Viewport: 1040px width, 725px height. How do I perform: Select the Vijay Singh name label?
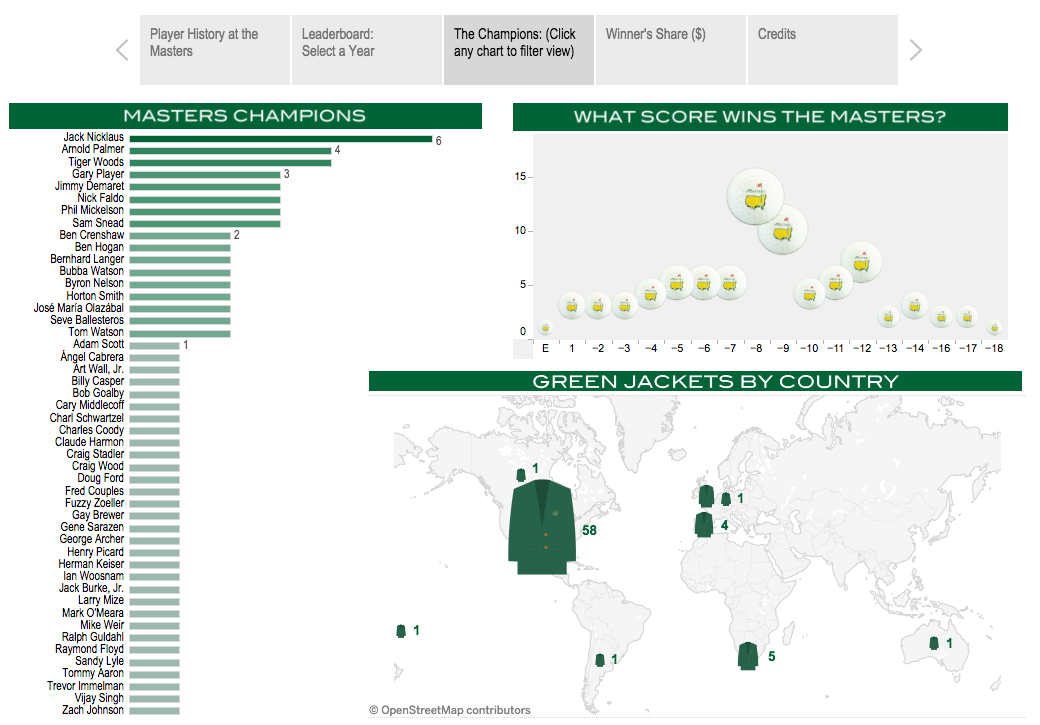coord(99,698)
